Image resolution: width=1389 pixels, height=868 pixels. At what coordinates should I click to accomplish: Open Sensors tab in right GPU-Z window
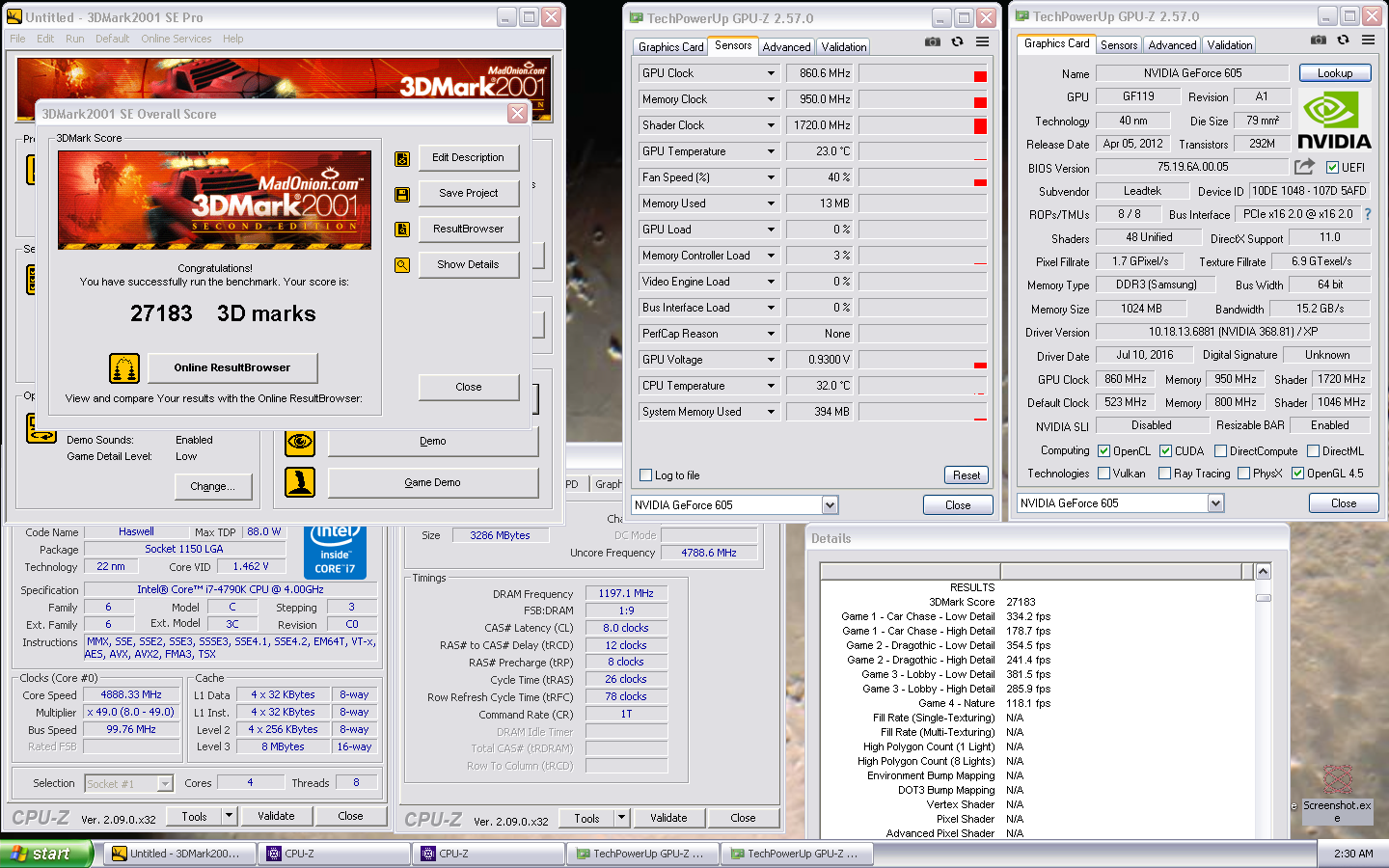1119,45
